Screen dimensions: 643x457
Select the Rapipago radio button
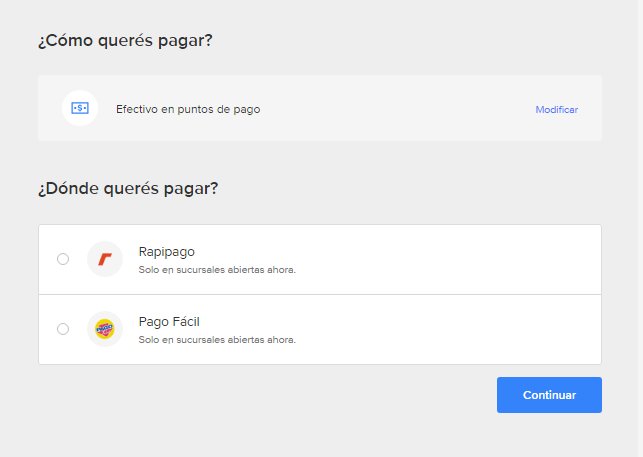point(63,259)
